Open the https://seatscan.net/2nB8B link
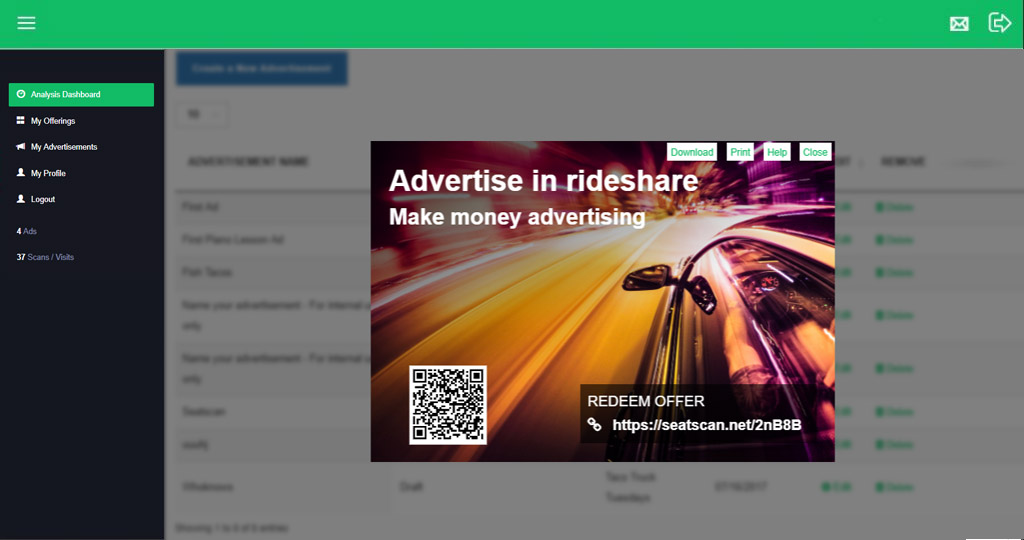Screen dimensions: 1024x540 (707, 425)
